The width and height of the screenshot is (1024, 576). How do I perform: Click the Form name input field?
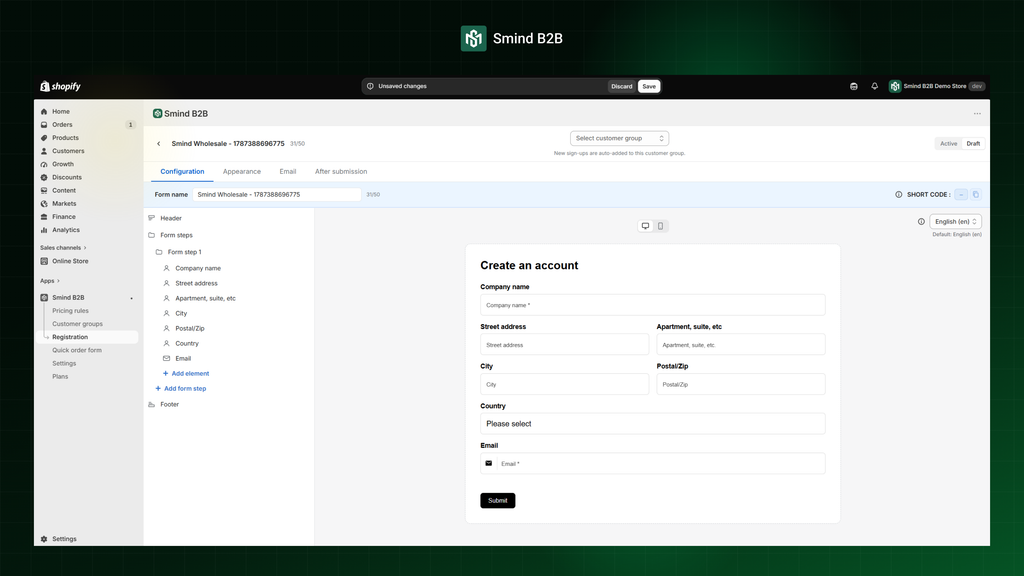[x=276, y=195]
